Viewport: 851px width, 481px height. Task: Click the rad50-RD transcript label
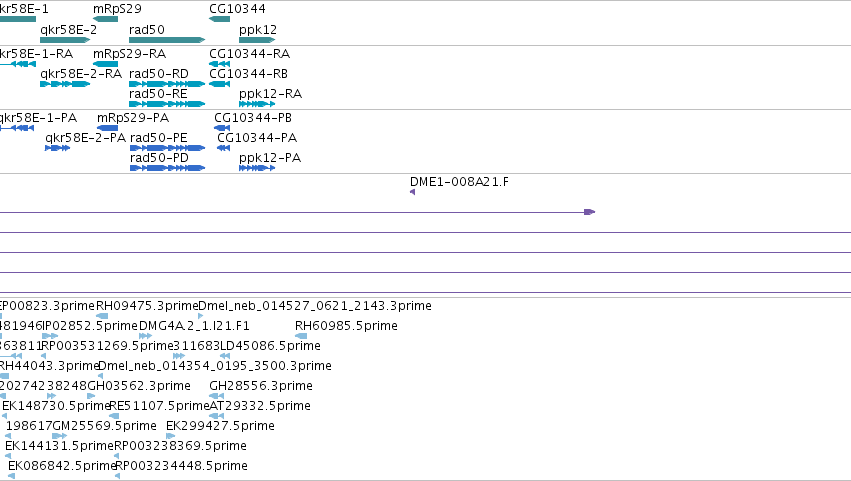point(158,74)
